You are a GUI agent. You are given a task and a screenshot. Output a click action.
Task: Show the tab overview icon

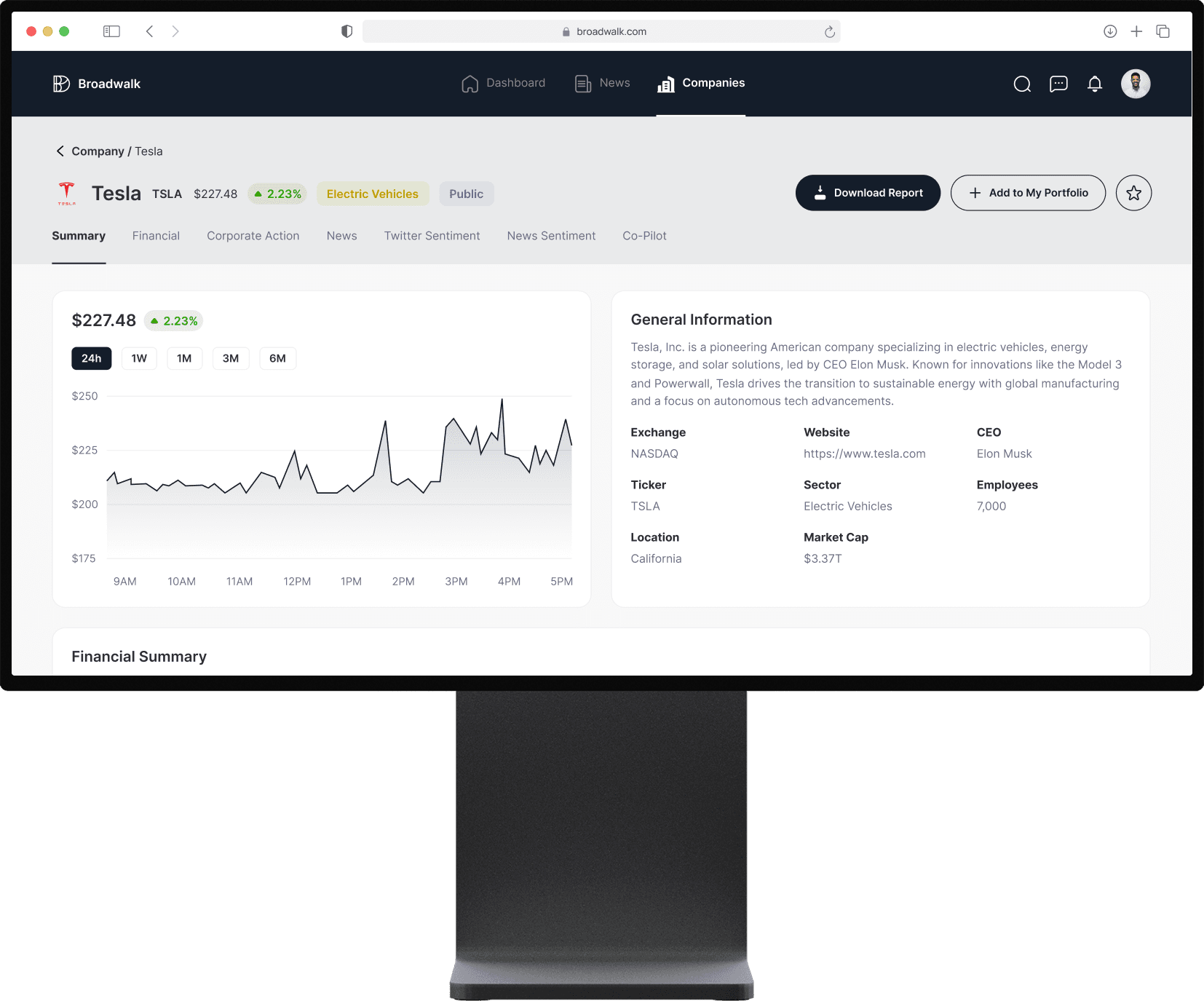pos(1163,31)
